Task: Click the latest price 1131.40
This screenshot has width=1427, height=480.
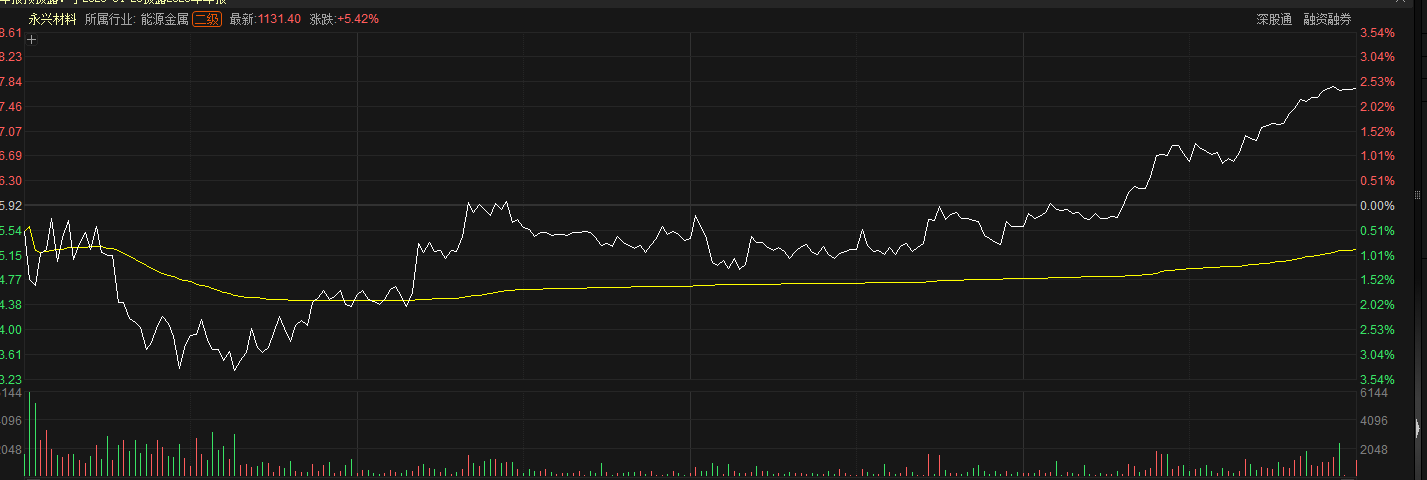Action: [x=279, y=19]
